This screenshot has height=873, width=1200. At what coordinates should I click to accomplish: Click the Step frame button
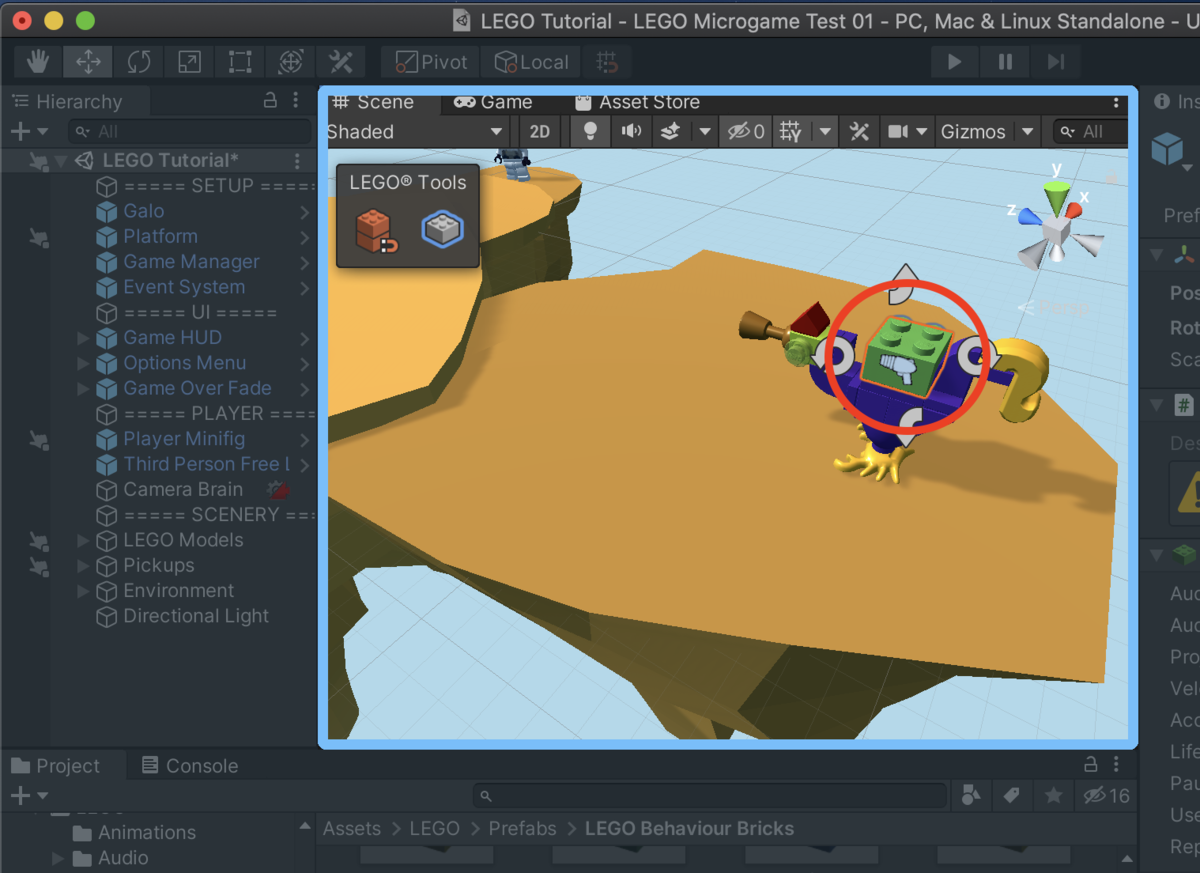click(1056, 62)
